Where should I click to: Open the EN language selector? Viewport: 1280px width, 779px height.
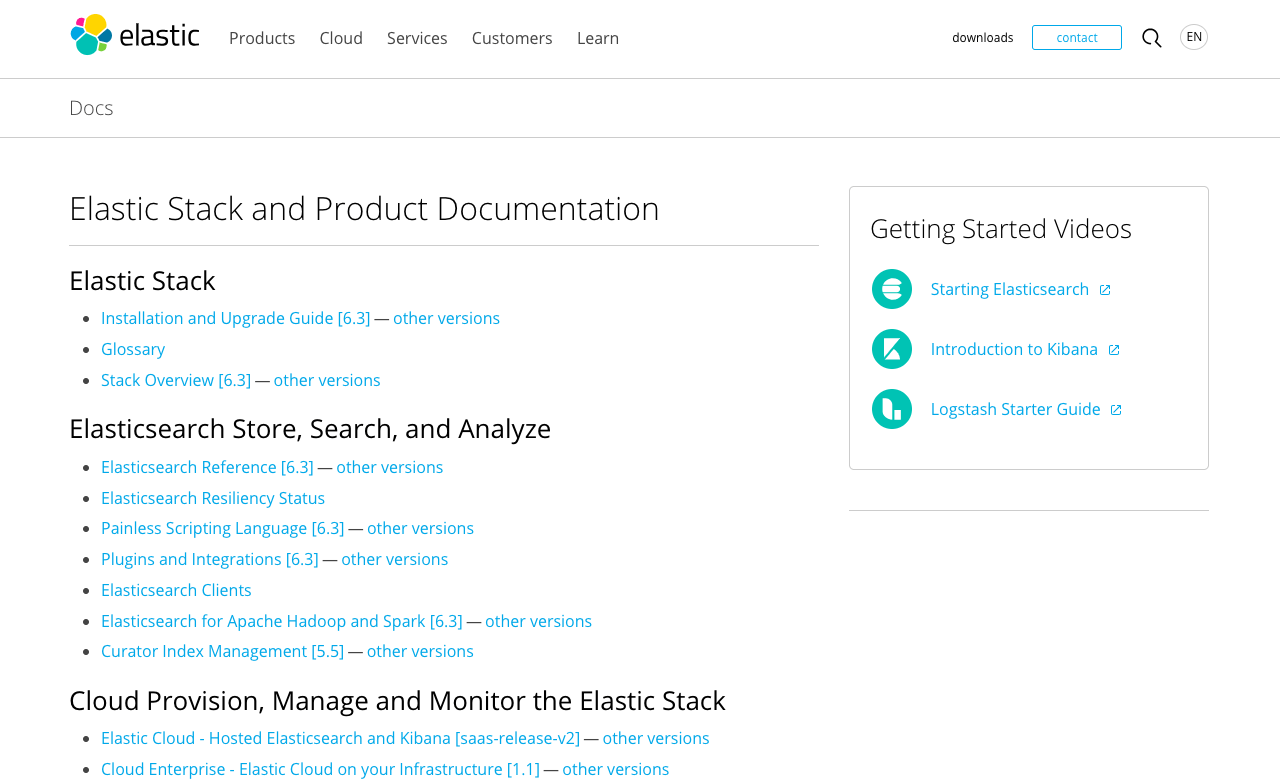1194,37
